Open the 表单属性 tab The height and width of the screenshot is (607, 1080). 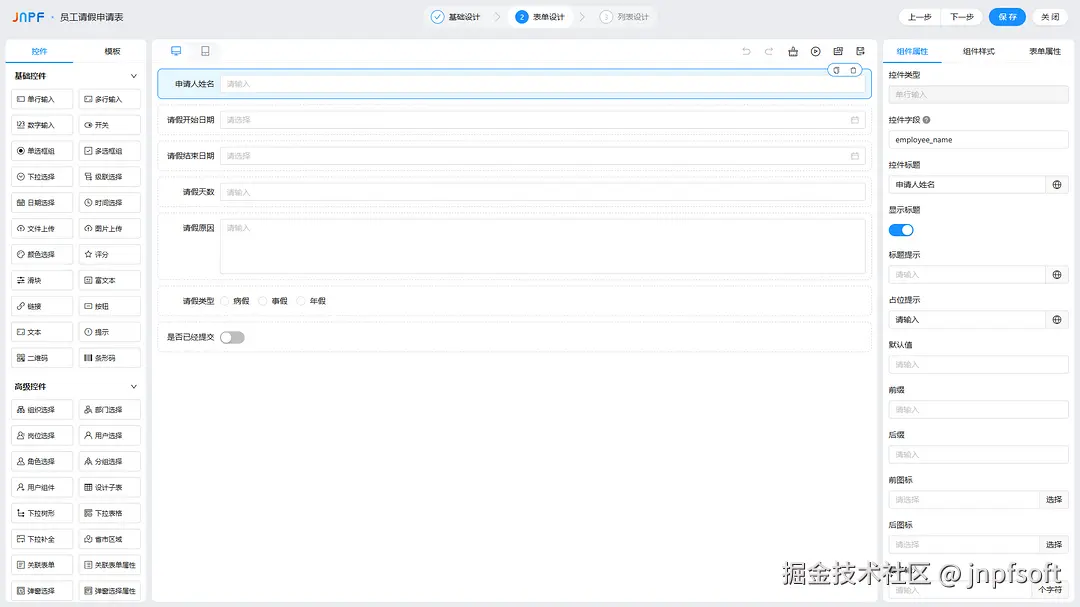1044,52
